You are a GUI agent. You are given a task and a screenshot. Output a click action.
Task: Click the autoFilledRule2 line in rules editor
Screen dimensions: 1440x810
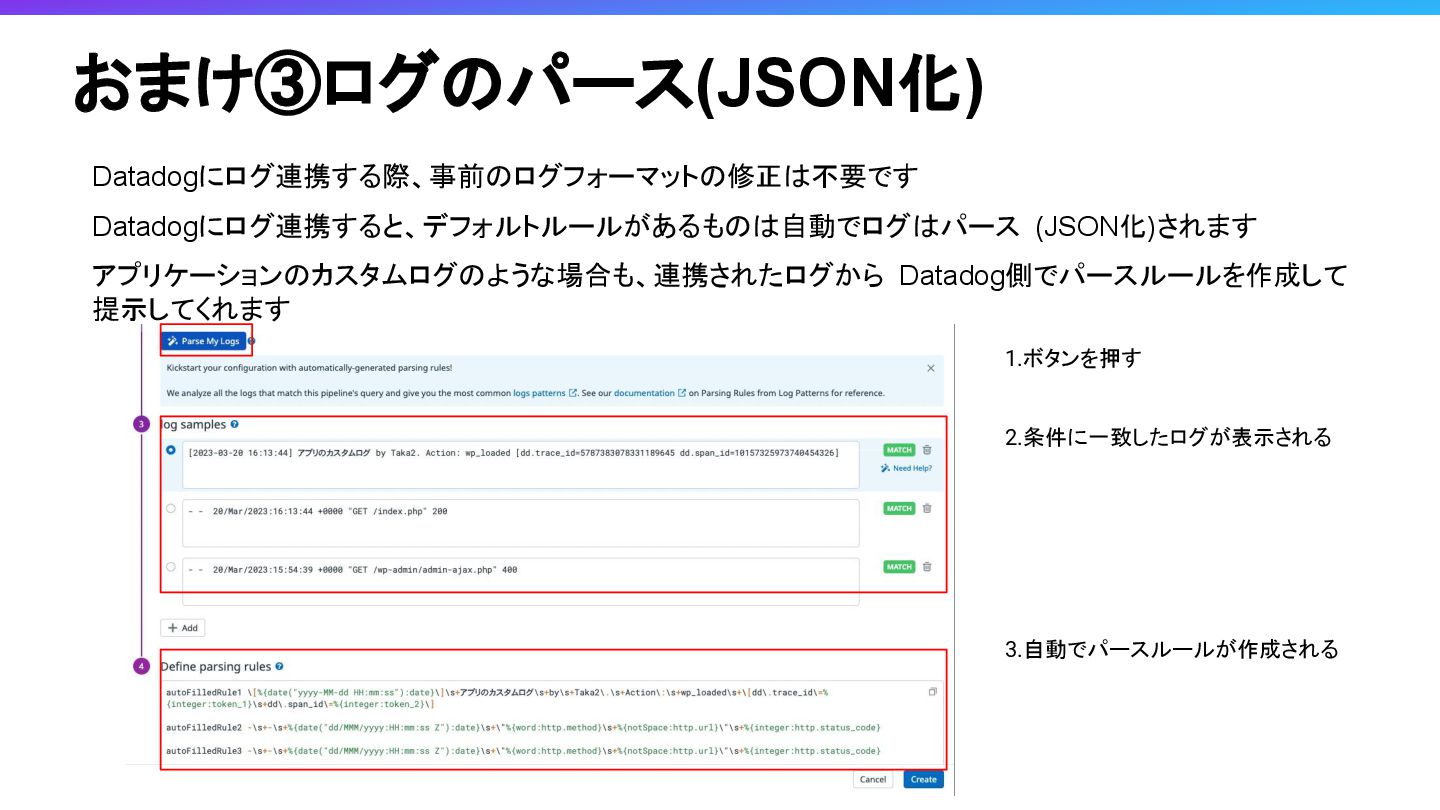click(x=523, y=727)
